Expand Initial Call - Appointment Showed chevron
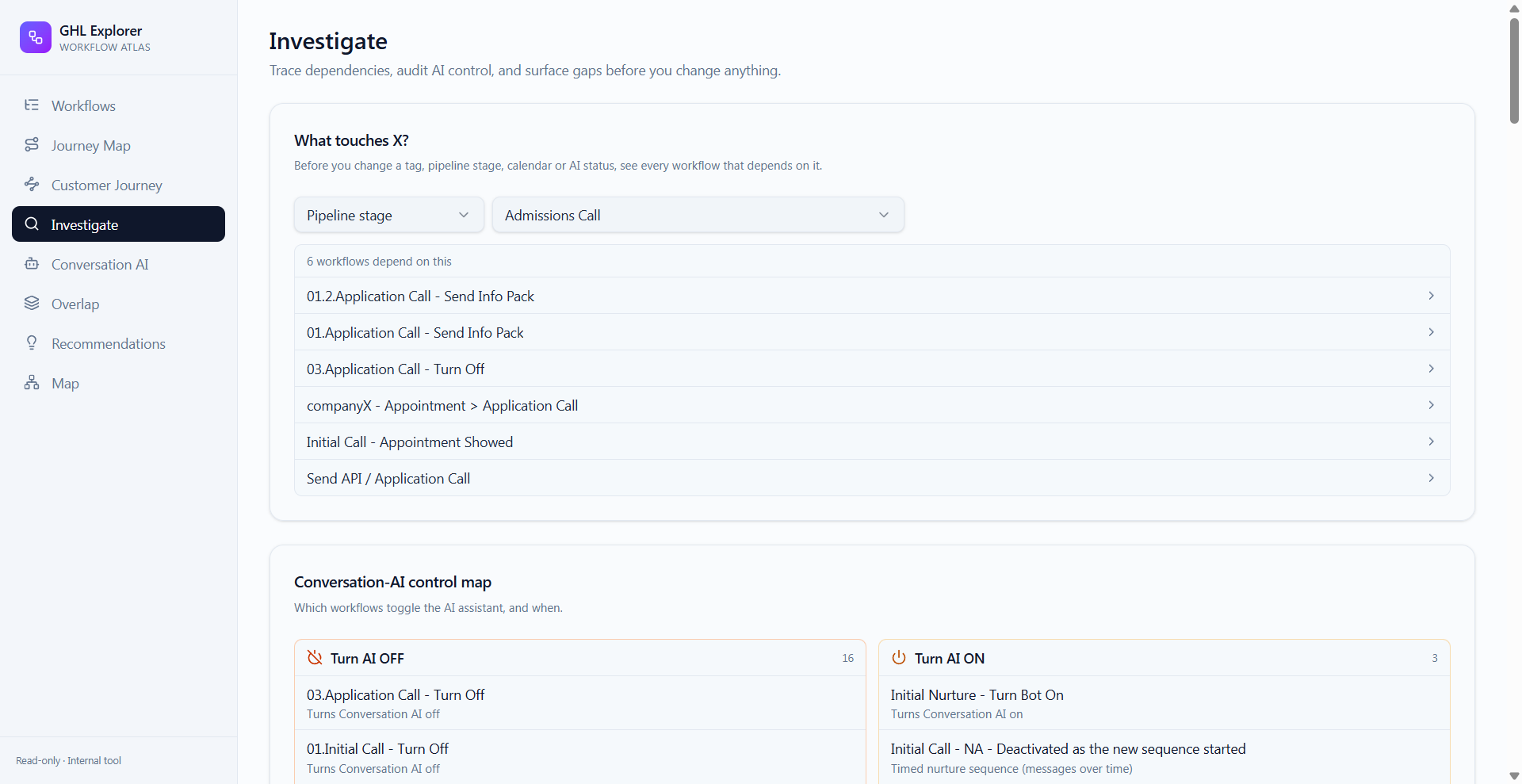 (1431, 442)
